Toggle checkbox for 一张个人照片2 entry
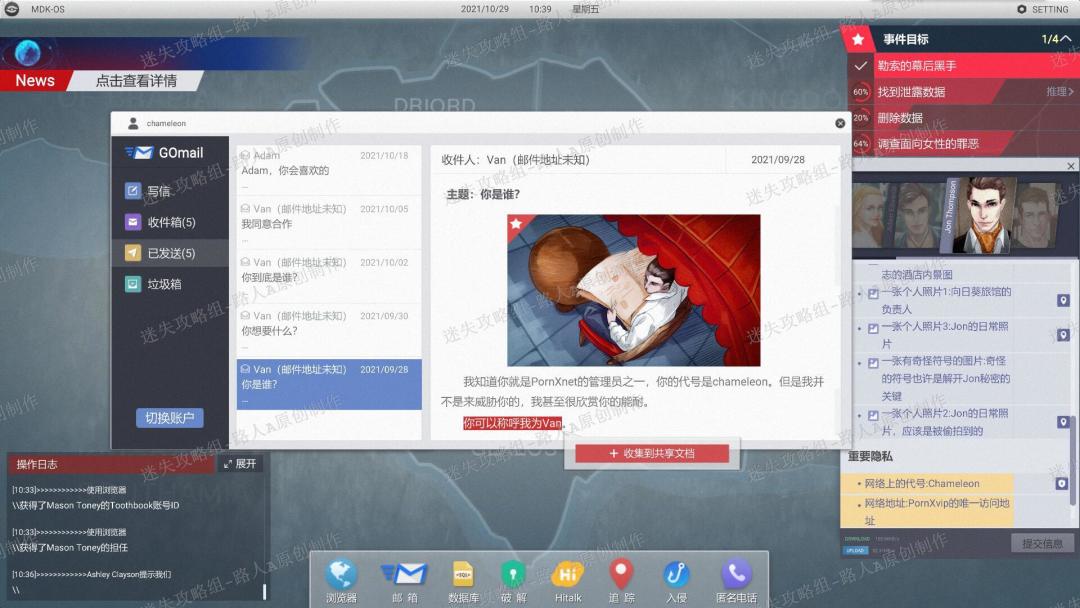Viewport: 1080px width, 608px height. [x=873, y=415]
